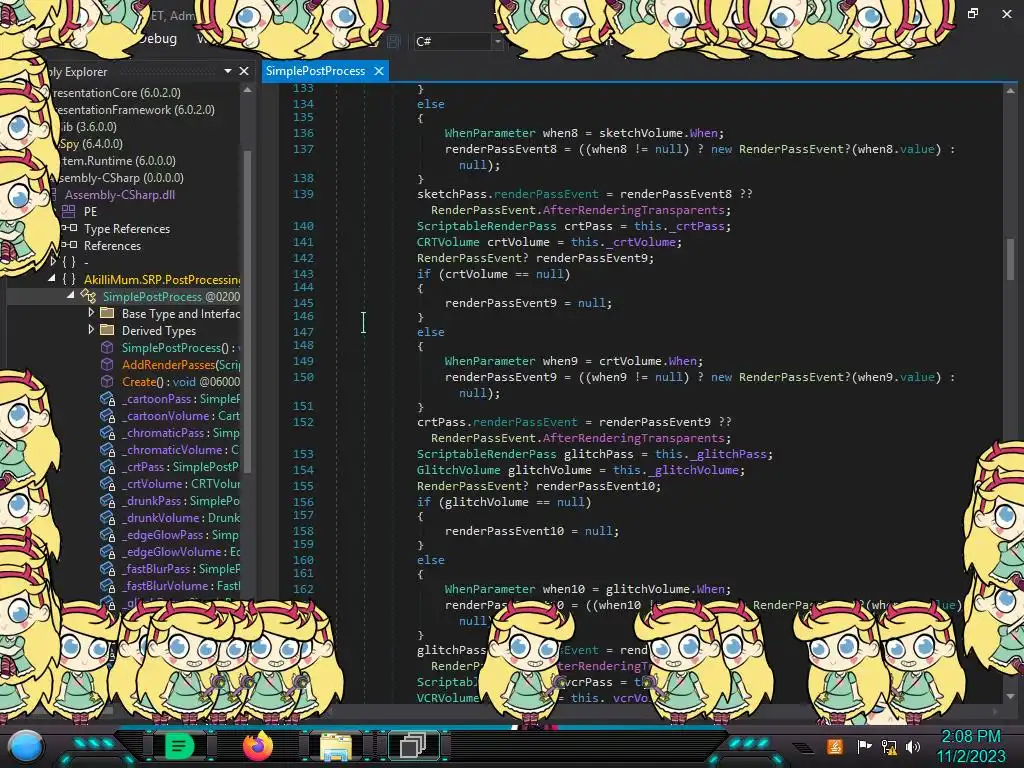
Task: Select the _drunkPass field
Action: pos(181,500)
